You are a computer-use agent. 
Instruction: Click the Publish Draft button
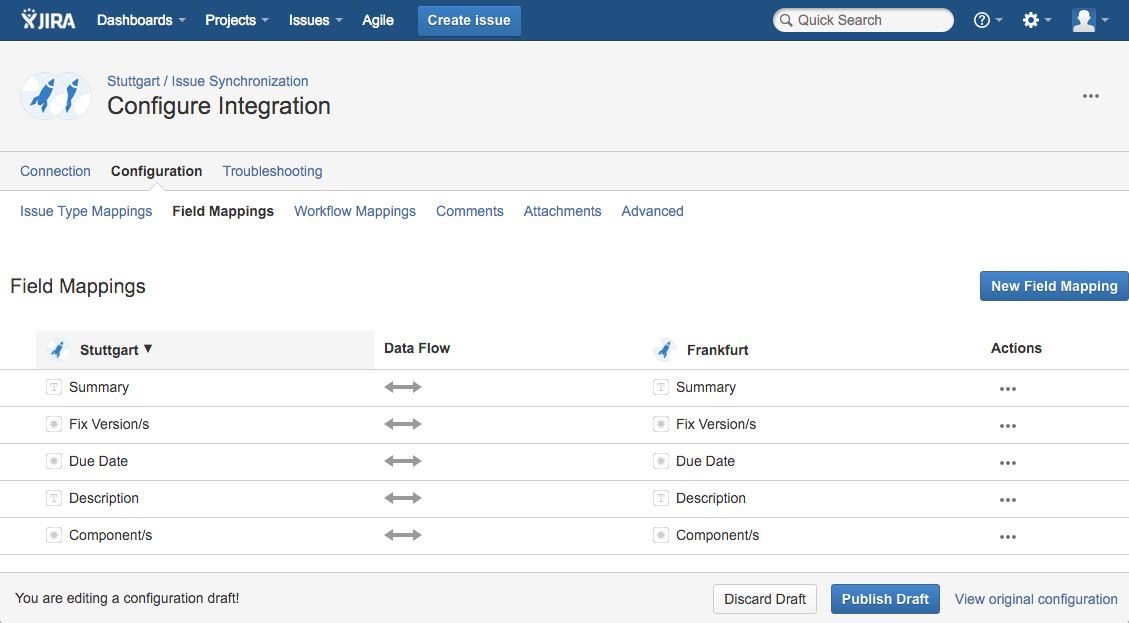click(x=885, y=599)
